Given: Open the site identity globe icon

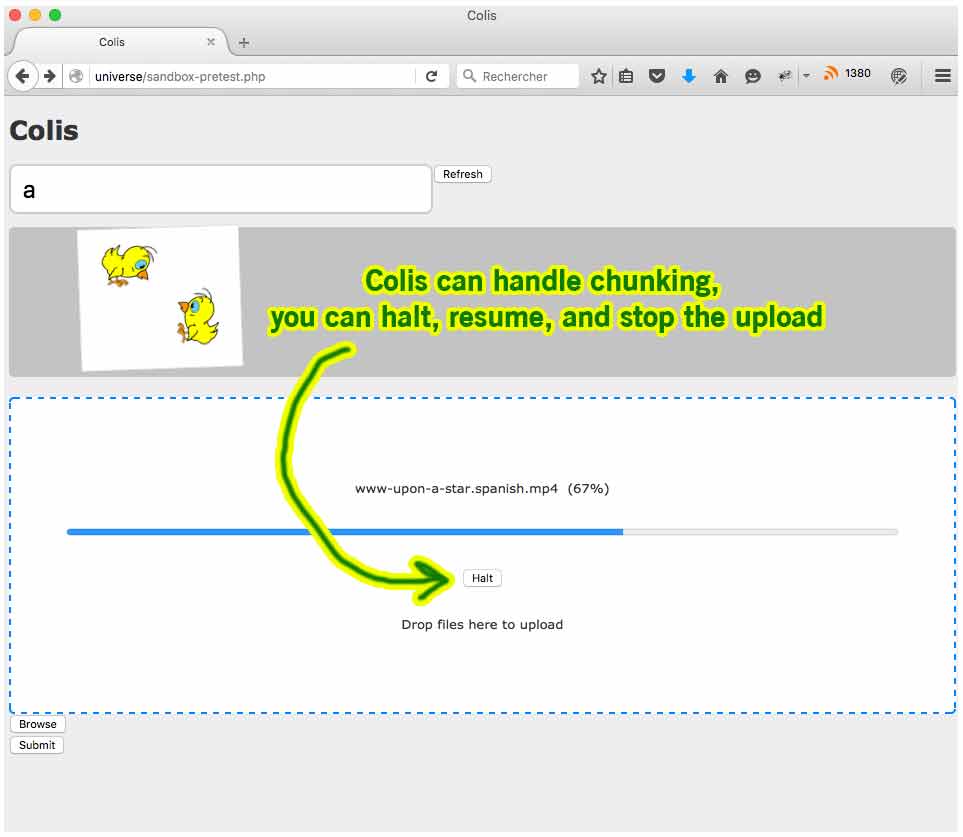Looking at the screenshot, I should [x=77, y=75].
